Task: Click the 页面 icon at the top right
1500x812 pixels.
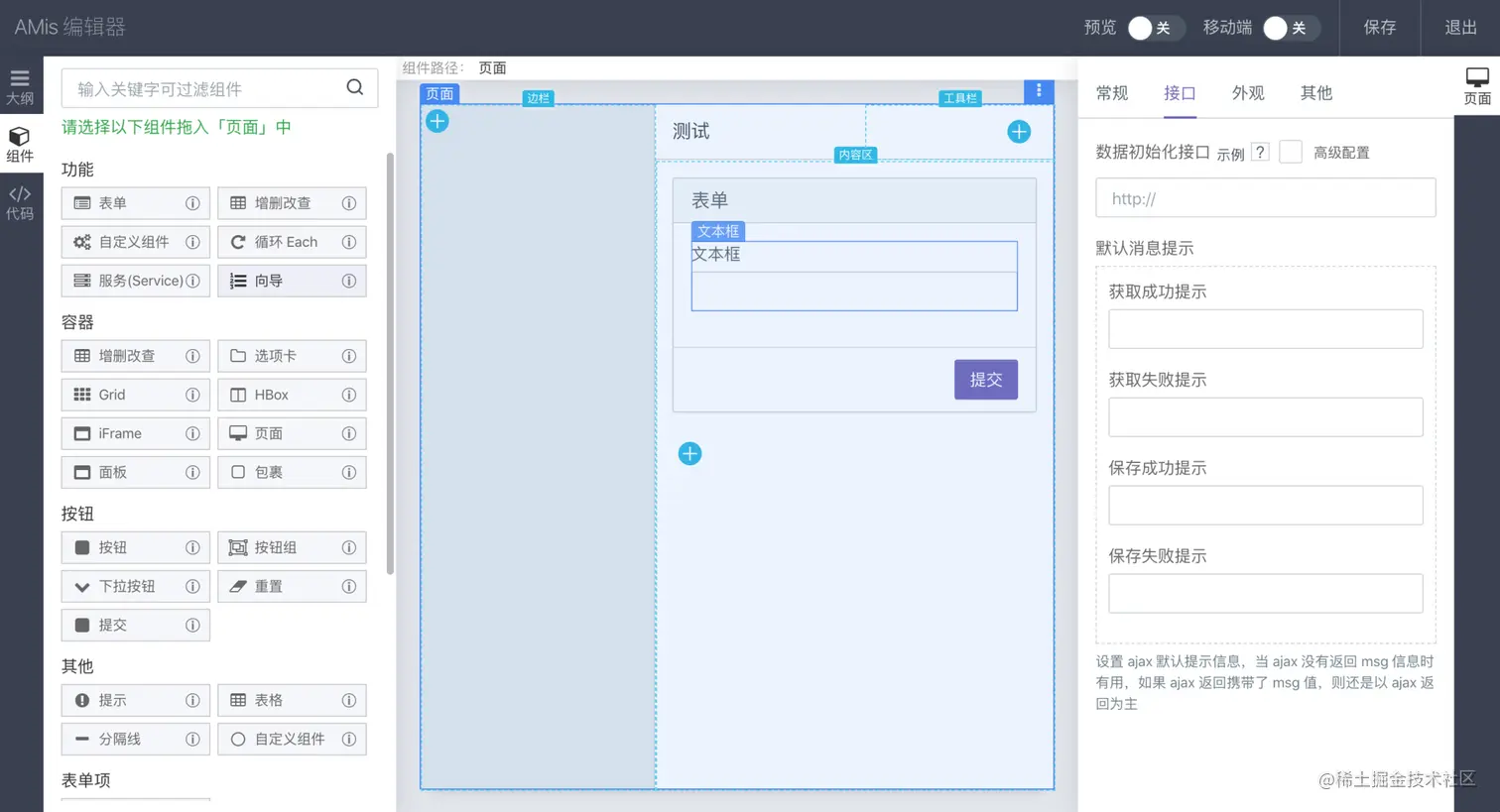Action: click(x=1477, y=85)
